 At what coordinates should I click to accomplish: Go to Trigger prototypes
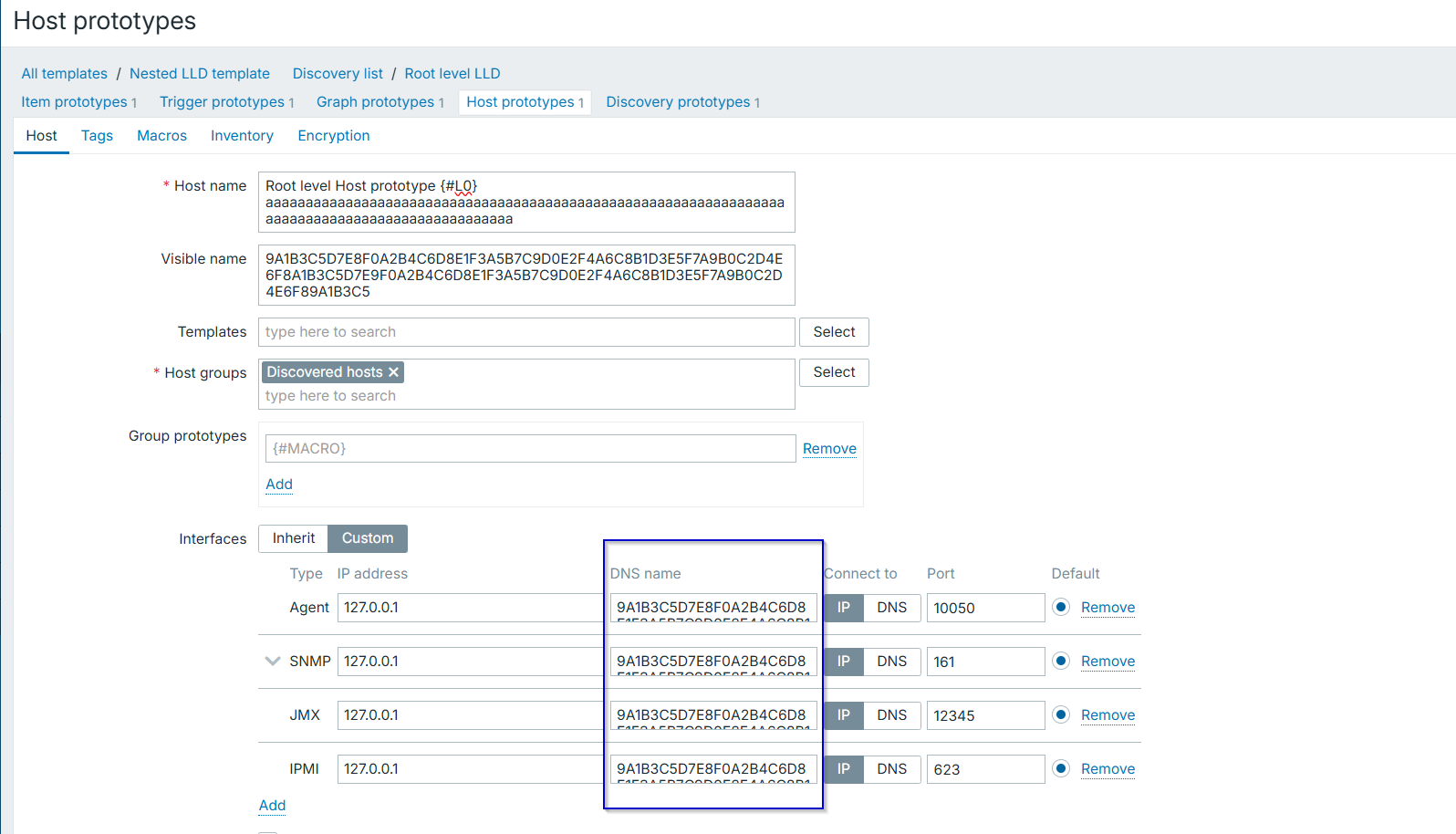point(222,102)
